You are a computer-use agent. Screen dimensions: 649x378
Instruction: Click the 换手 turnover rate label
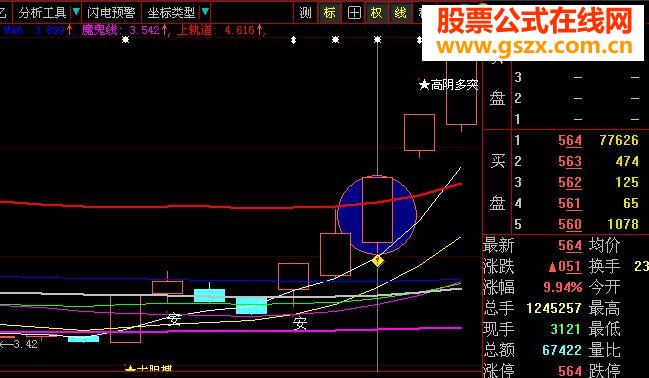pyautogui.click(x=604, y=267)
